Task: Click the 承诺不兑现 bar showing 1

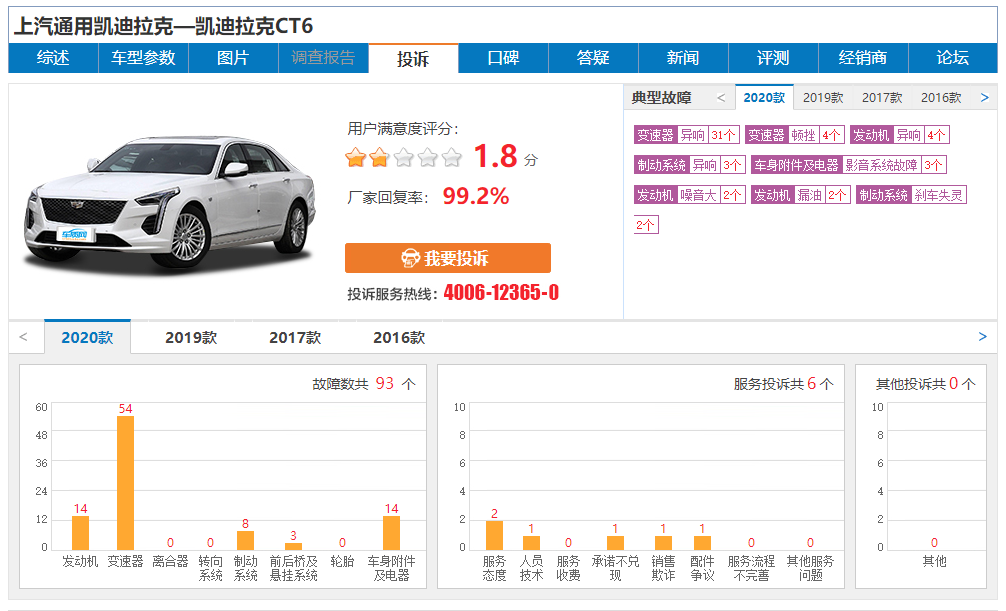Action: coord(615,542)
